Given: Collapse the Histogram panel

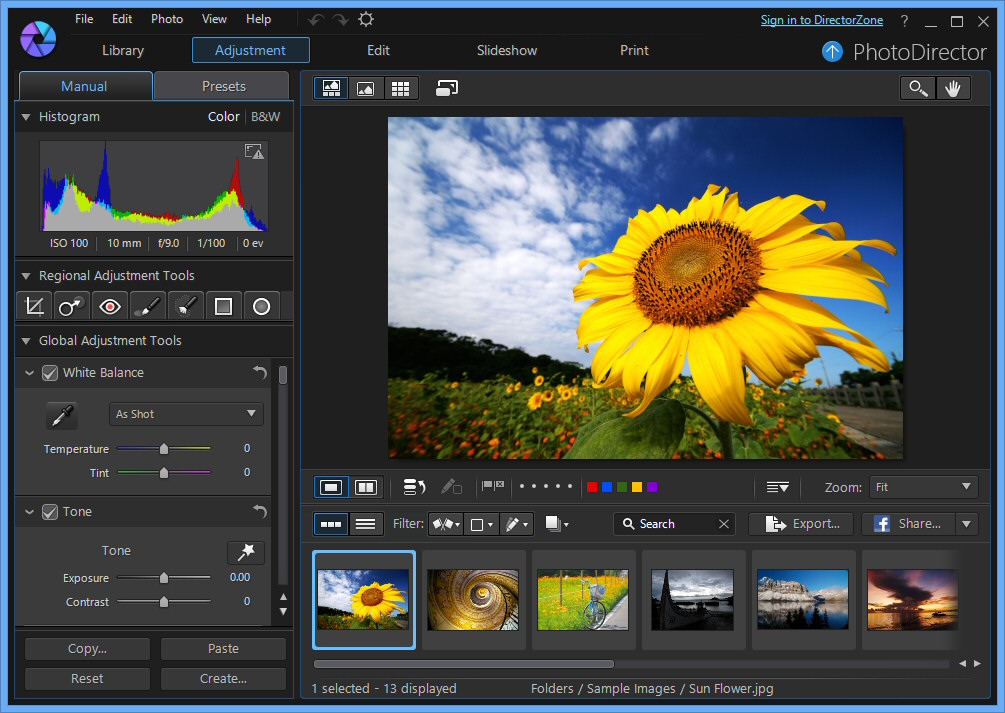Looking at the screenshot, I should (24, 116).
